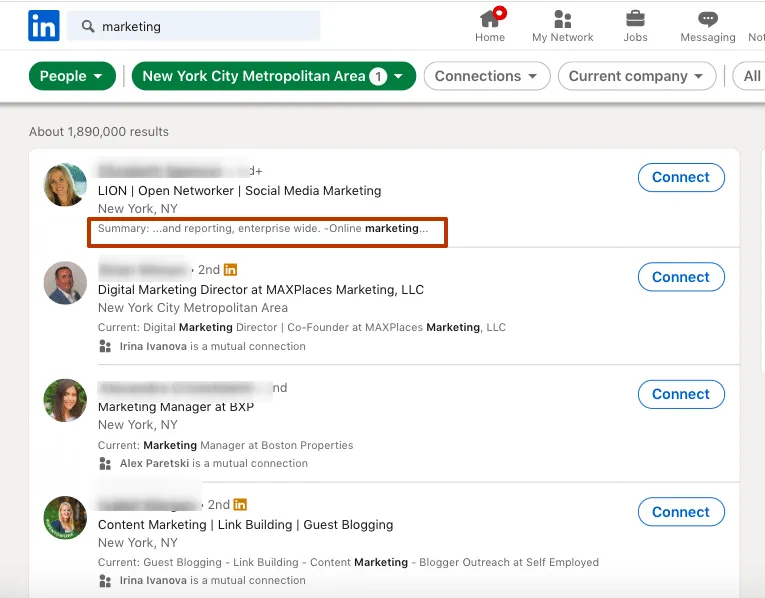The image size is (765, 598).
Task: Click 'Current: Digital Marketing Director | Co-Founder' snippet
Action: point(302,327)
